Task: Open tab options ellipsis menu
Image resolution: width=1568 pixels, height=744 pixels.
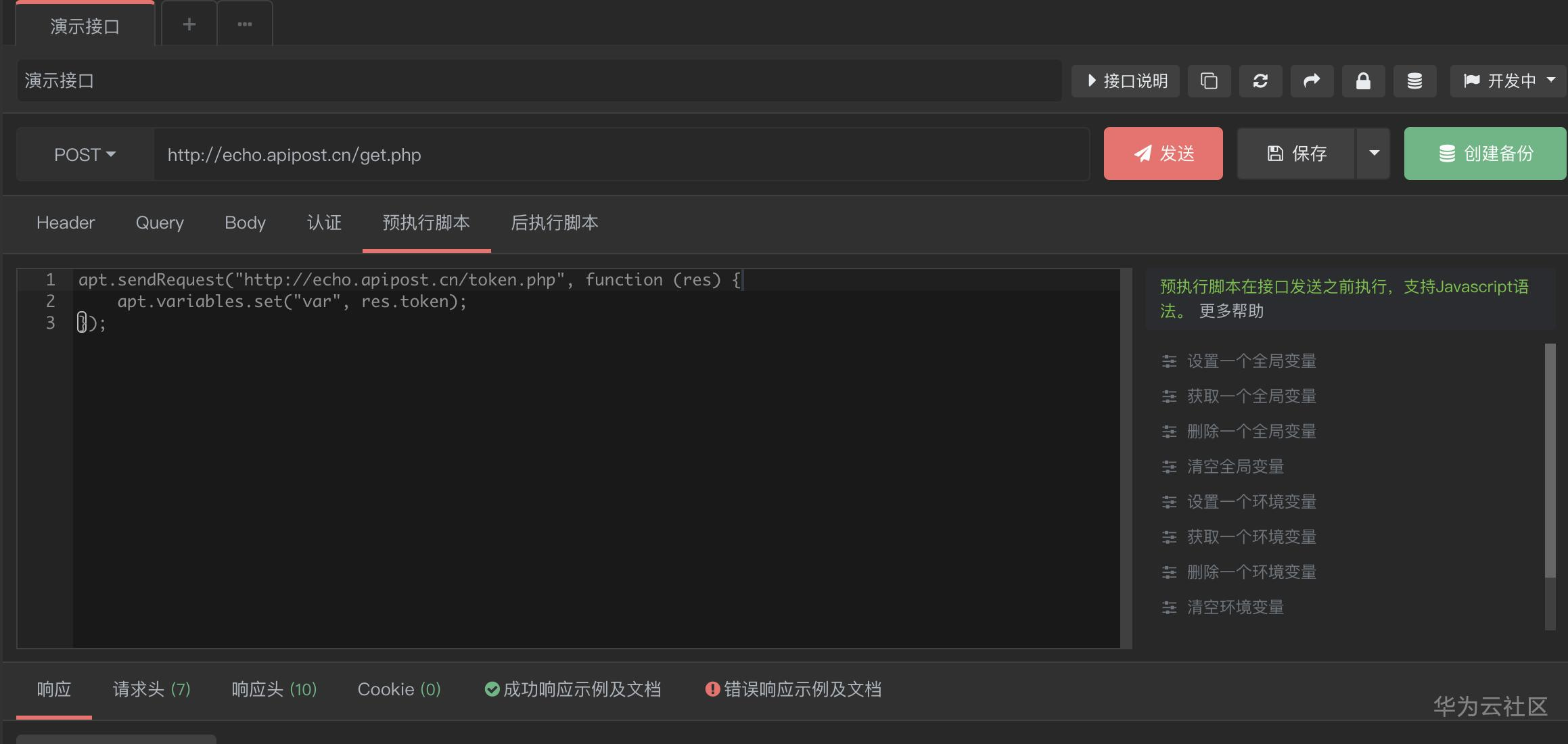Action: (245, 24)
